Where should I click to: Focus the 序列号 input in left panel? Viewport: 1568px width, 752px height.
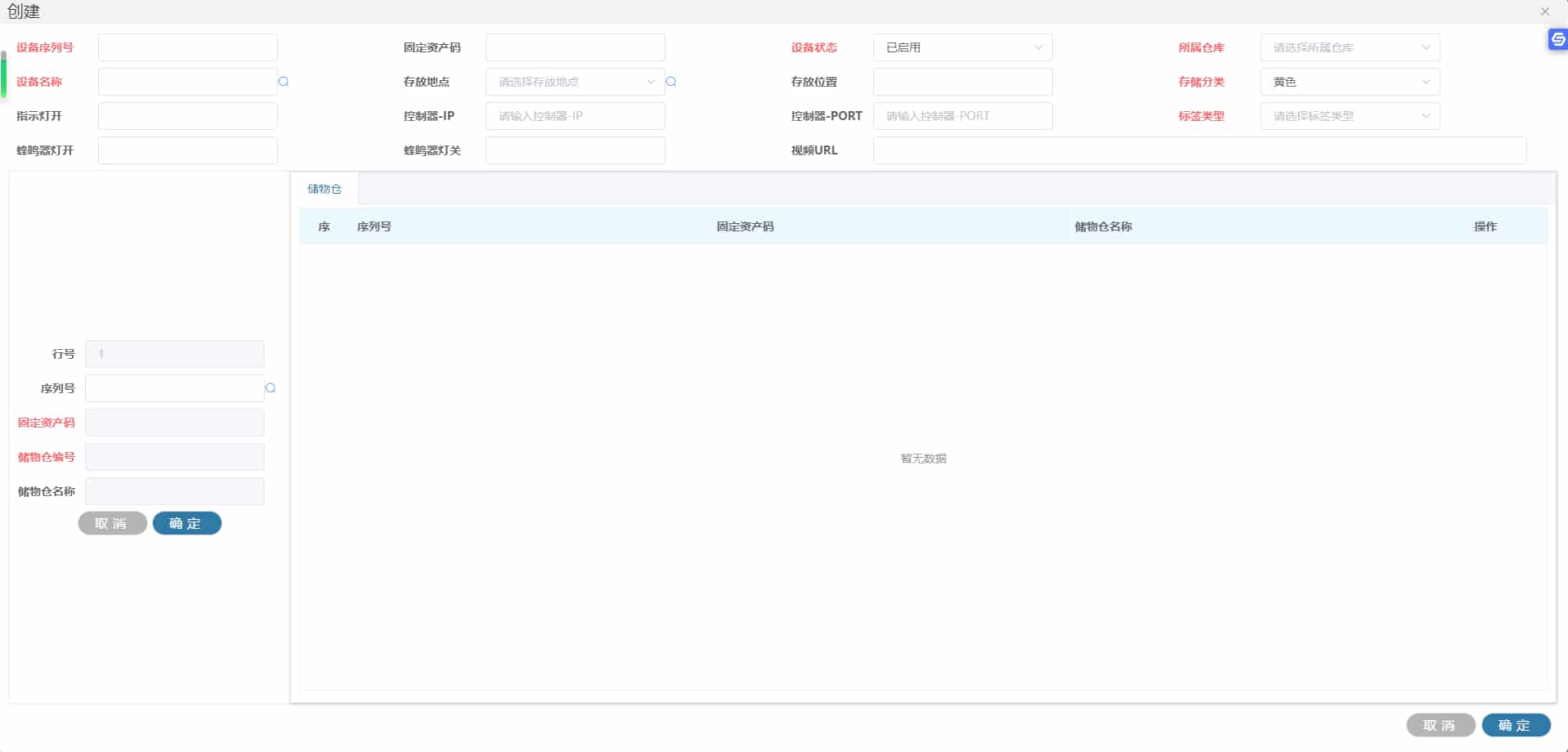point(174,388)
